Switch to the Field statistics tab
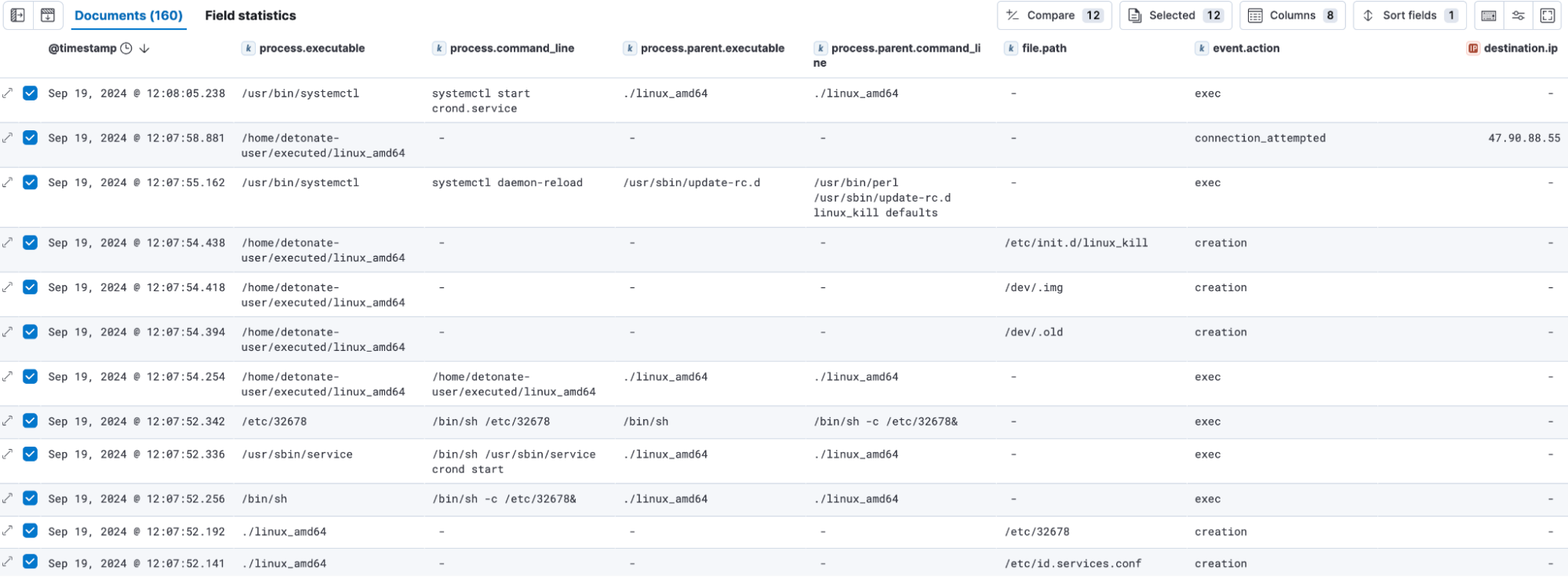This screenshot has width=1568, height=577. click(250, 16)
